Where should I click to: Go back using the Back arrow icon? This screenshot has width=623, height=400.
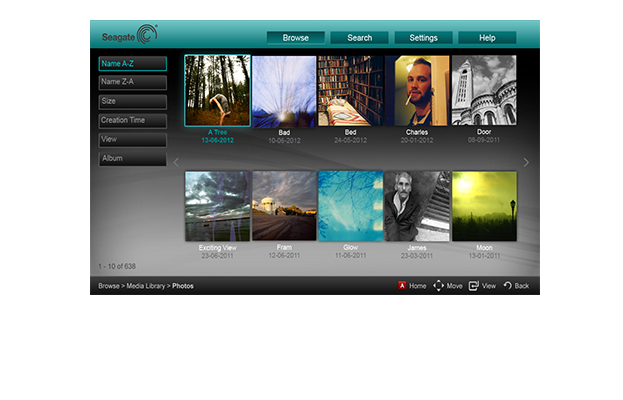[x=508, y=286]
